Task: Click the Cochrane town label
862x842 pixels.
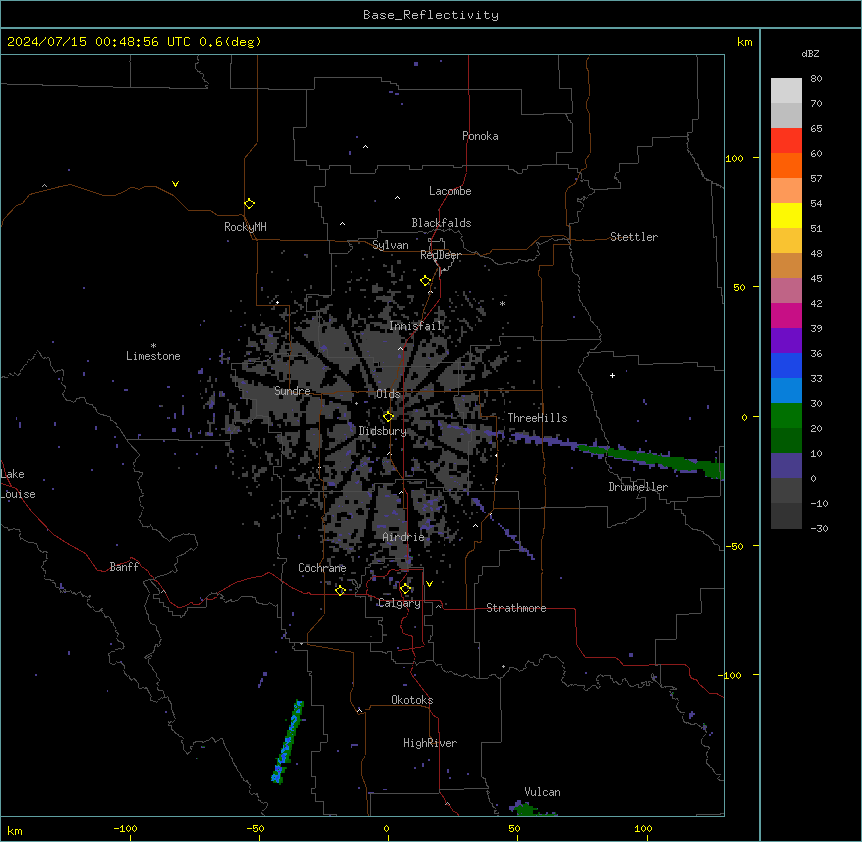Action: click(322, 568)
